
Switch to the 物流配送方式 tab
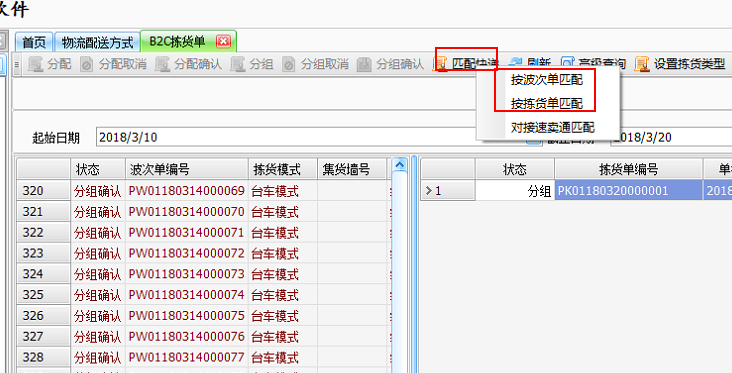pyautogui.click(x=98, y=42)
